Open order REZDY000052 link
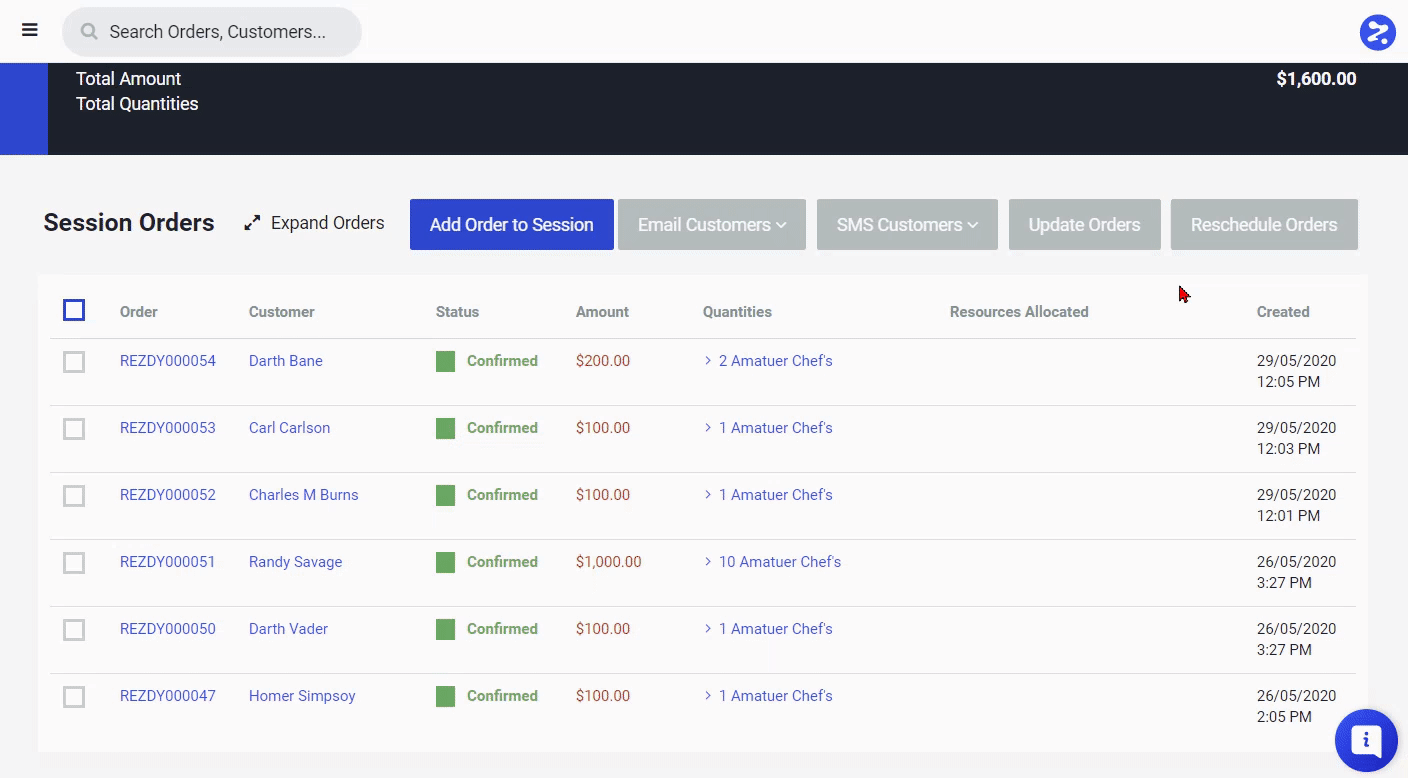The image size is (1408, 778). [168, 495]
